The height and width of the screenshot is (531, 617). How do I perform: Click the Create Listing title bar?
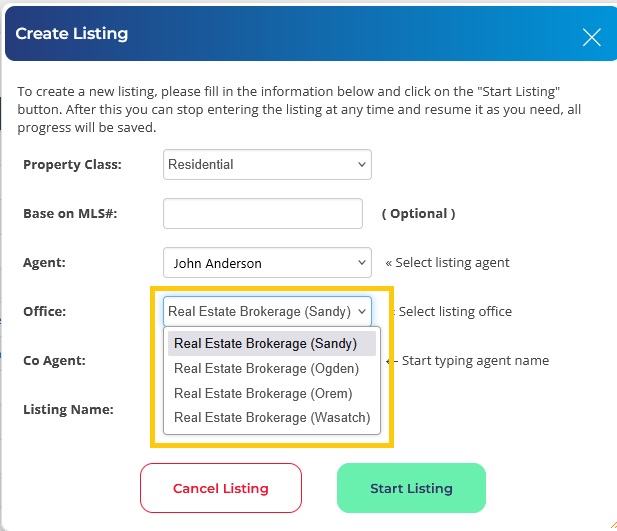280,35
